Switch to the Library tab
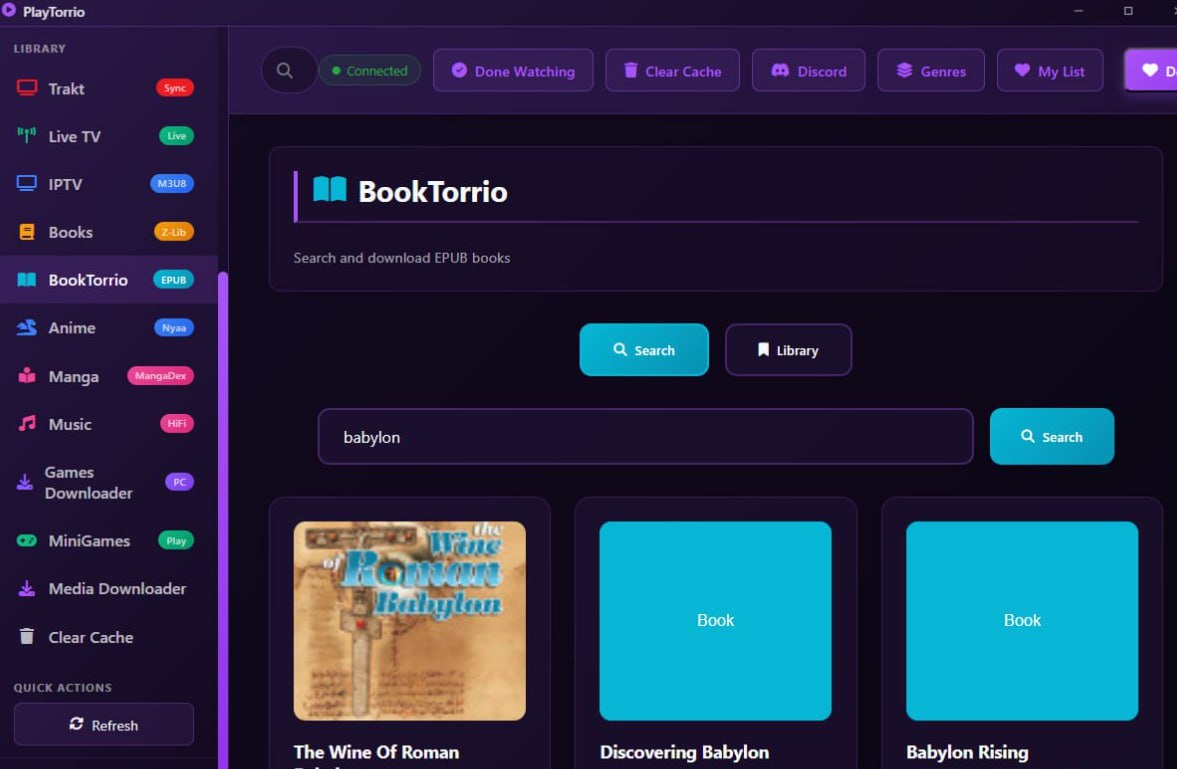 (x=788, y=350)
